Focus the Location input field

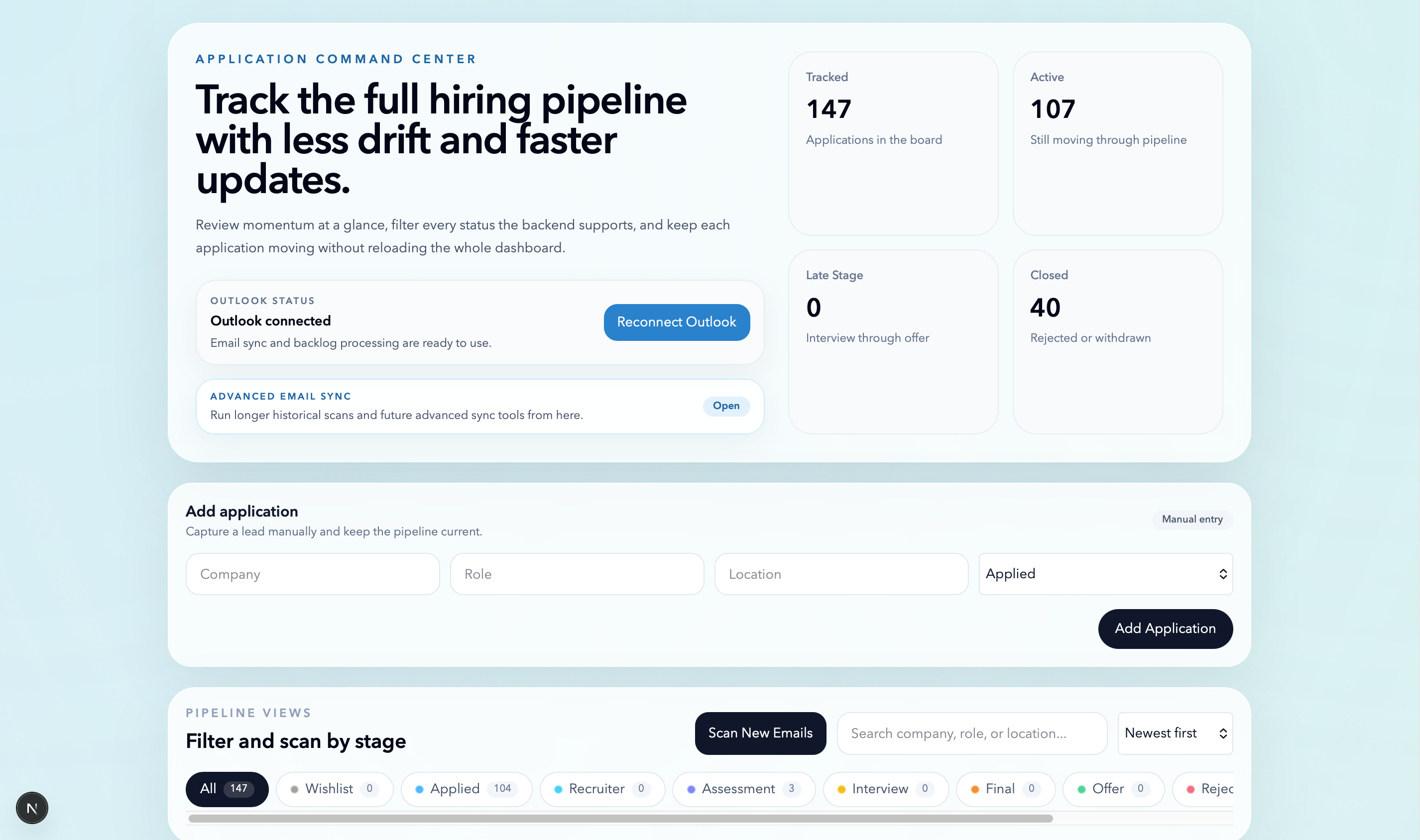click(841, 574)
